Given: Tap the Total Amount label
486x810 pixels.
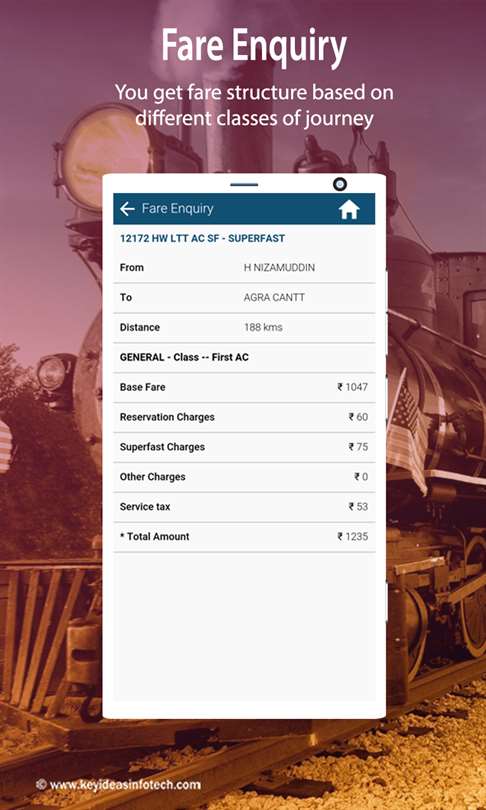Looking at the screenshot, I should [154, 537].
